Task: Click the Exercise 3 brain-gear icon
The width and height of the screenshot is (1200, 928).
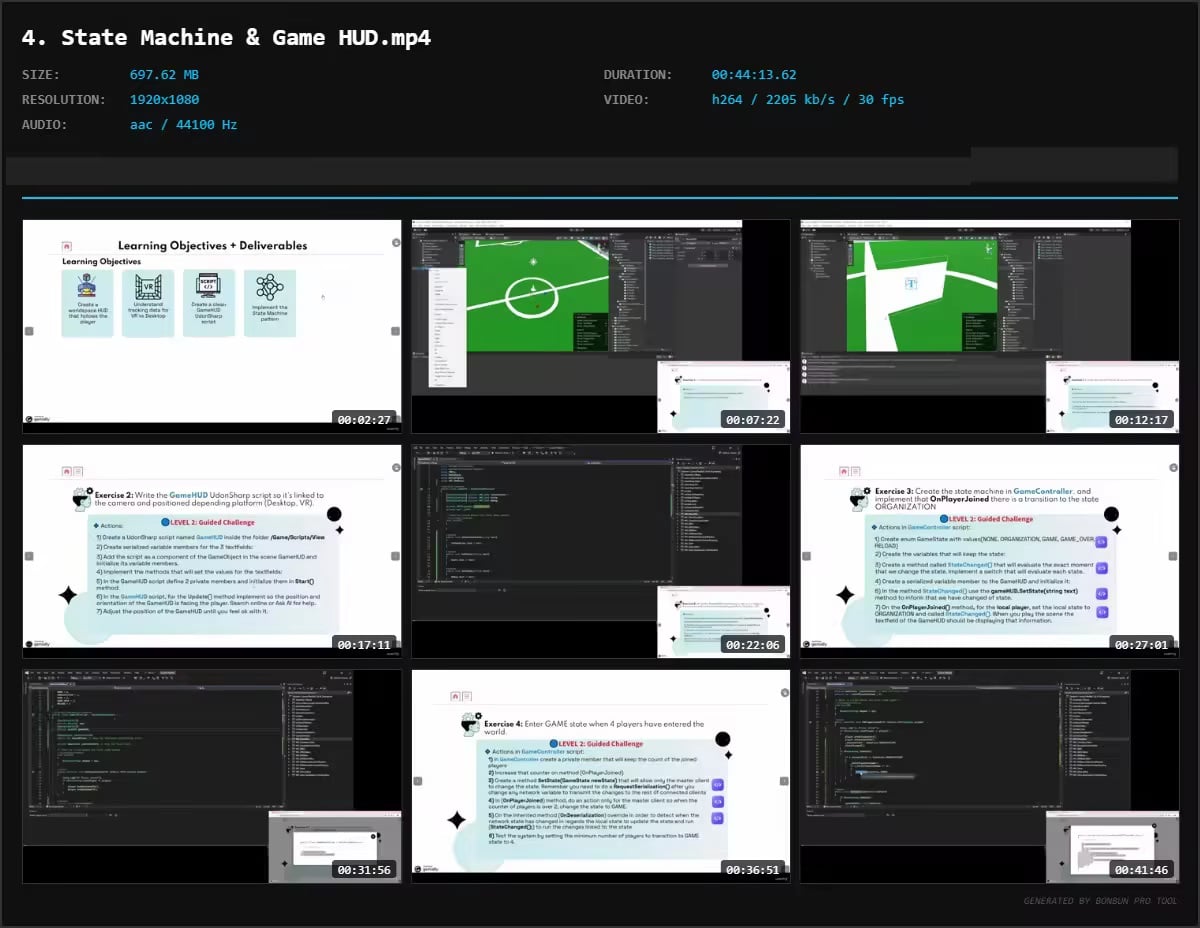Action: point(860,498)
